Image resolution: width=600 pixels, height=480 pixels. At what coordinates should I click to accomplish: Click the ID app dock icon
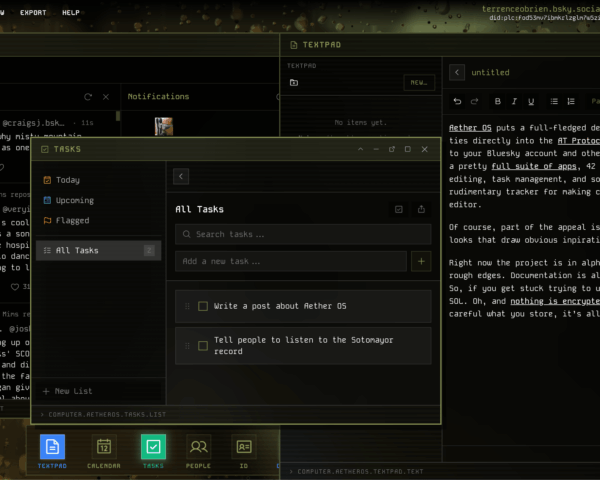tap(244, 447)
